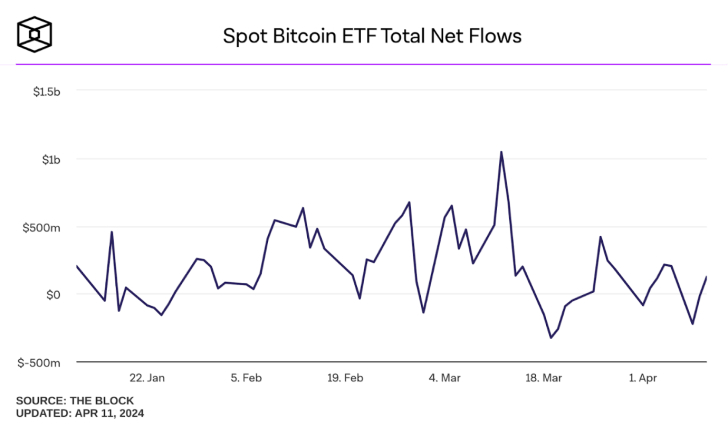Select the 5. Feb date label
The image size is (728, 425).
[x=246, y=378]
